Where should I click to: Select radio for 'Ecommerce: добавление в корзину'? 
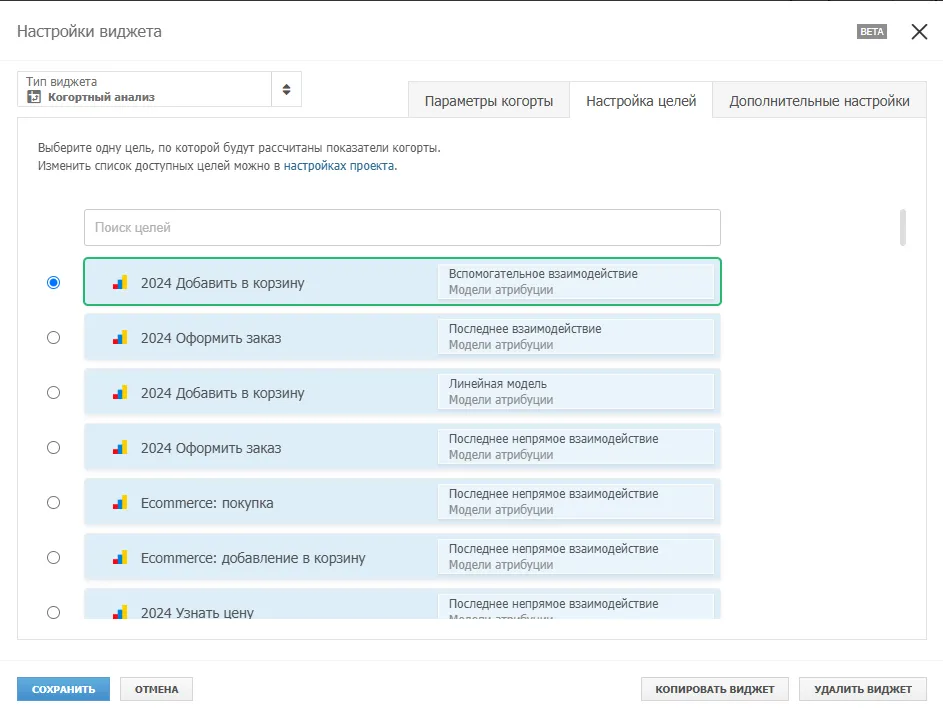pos(54,558)
